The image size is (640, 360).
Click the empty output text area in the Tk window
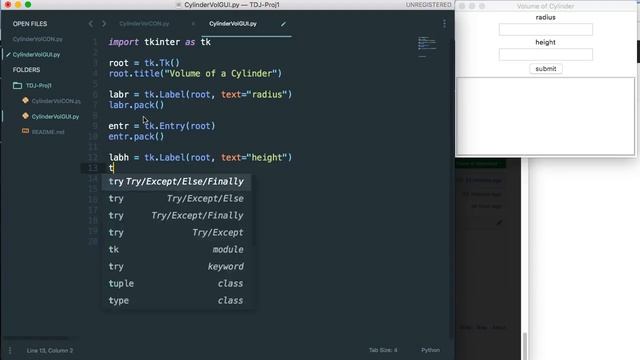[545, 116]
